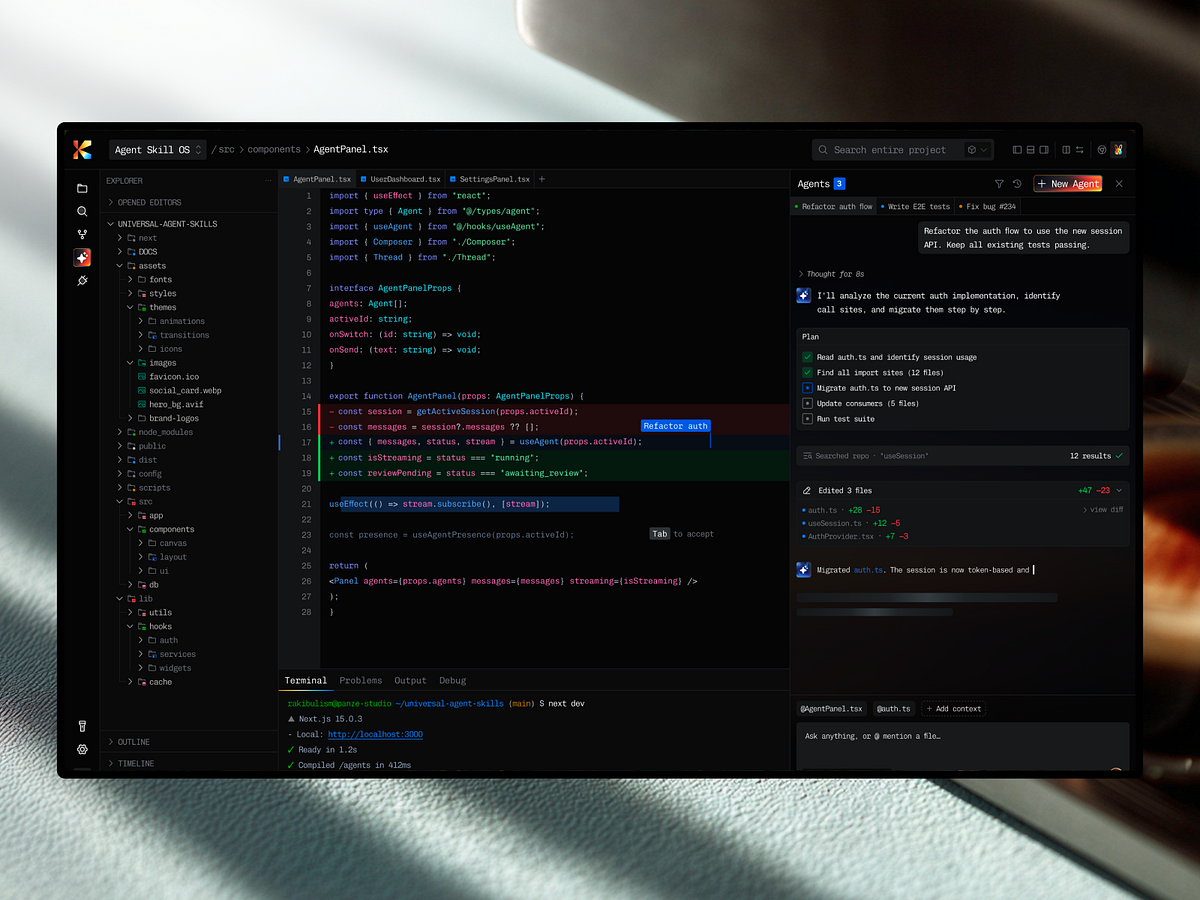Toggle the "Find all import sites" plan checkbox
1200x900 pixels.
(x=807, y=373)
